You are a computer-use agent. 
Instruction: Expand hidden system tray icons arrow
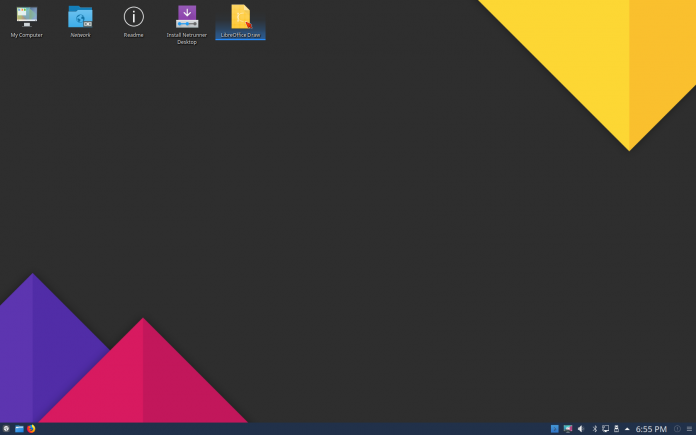pyautogui.click(x=627, y=429)
